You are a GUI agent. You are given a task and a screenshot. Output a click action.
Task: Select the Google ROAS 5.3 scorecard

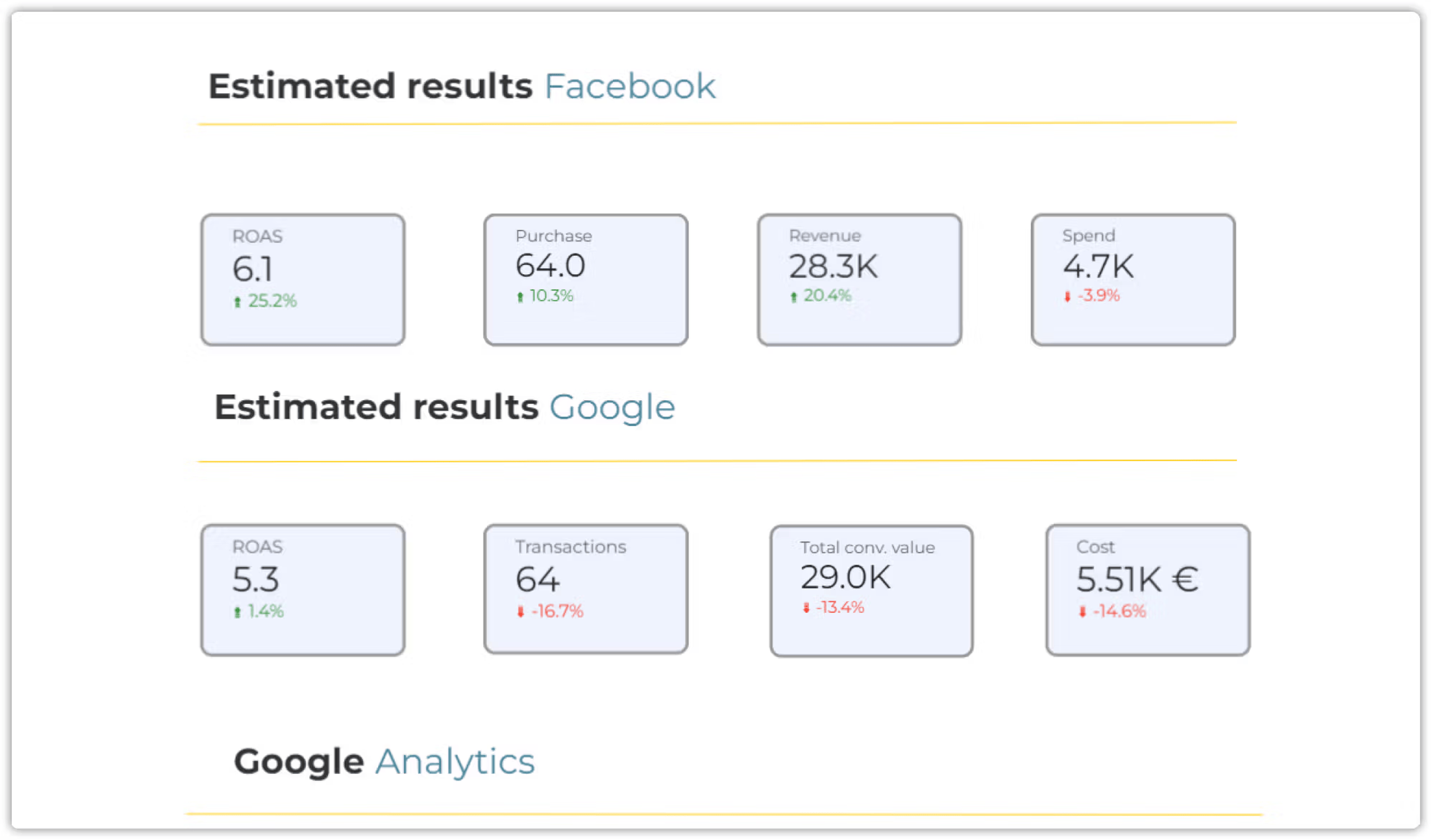302,590
